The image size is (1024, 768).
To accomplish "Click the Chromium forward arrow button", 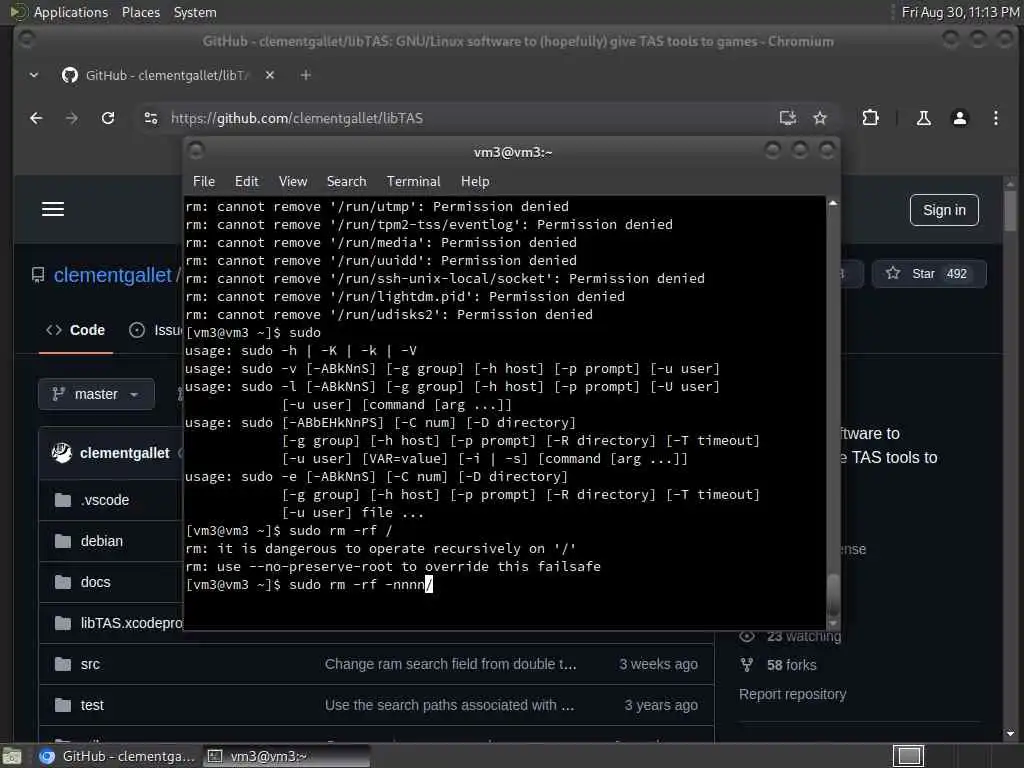I will [x=72, y=118].
